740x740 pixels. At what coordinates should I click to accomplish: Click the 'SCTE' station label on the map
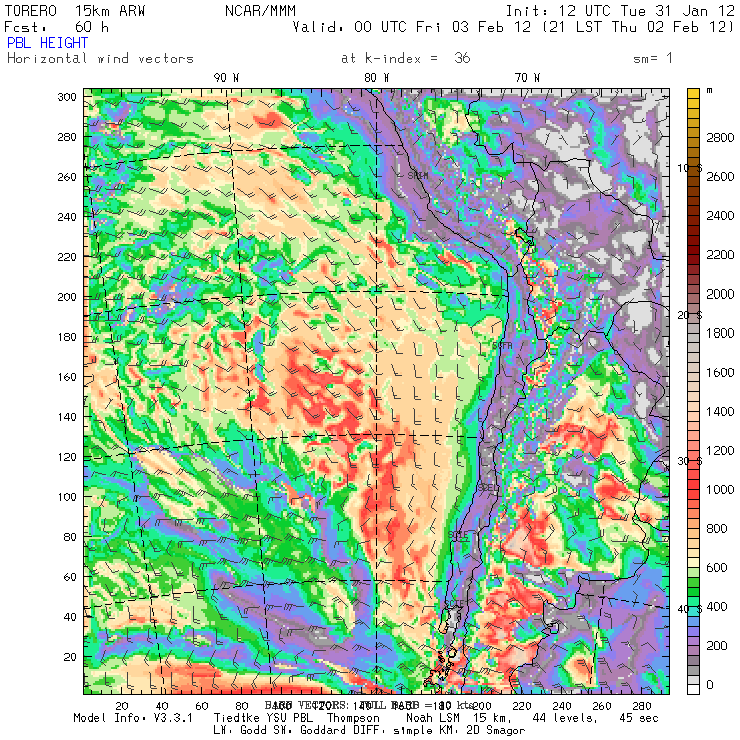point(454,605)
